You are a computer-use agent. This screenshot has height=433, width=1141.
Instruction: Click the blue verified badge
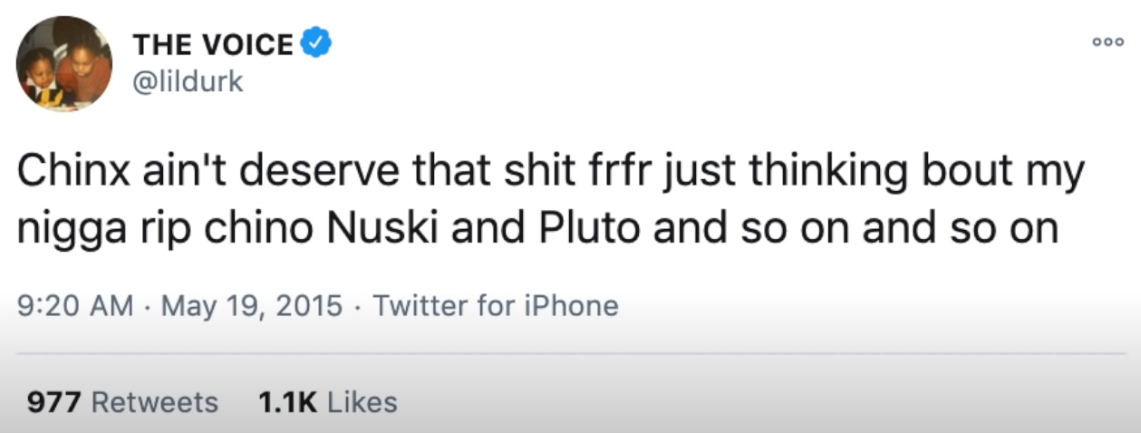click(317, 44)
